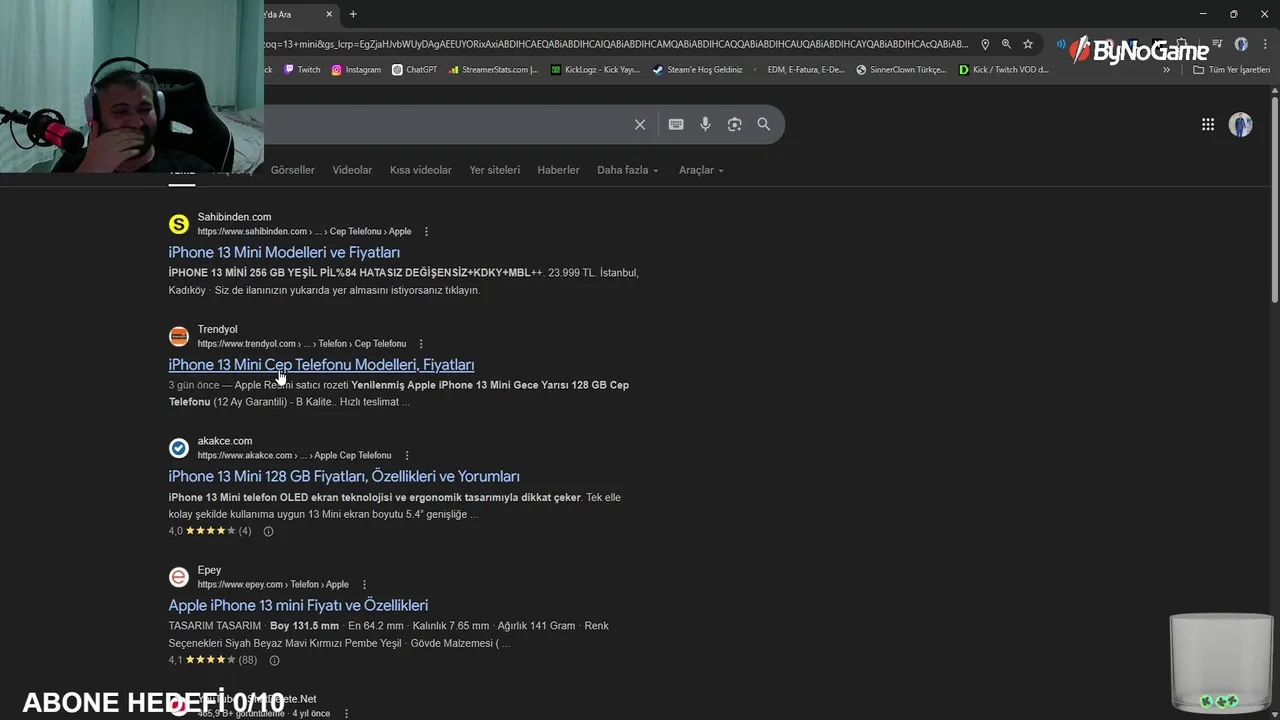Image resolution: width=1280 pixels, height=720 pixels.
Task: Expand the Daha fazla dropdown
Action: click(628, 170)
